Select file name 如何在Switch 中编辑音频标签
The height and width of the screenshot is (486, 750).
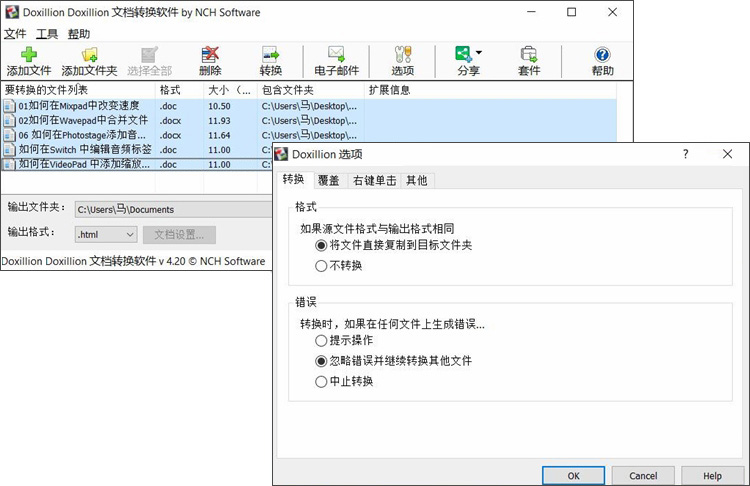85,150
